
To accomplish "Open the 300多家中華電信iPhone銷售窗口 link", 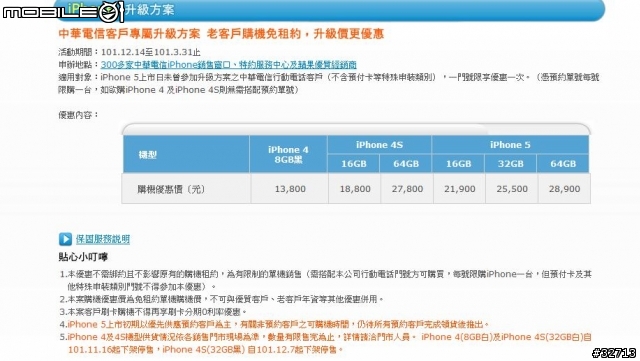I will (229, 65).
